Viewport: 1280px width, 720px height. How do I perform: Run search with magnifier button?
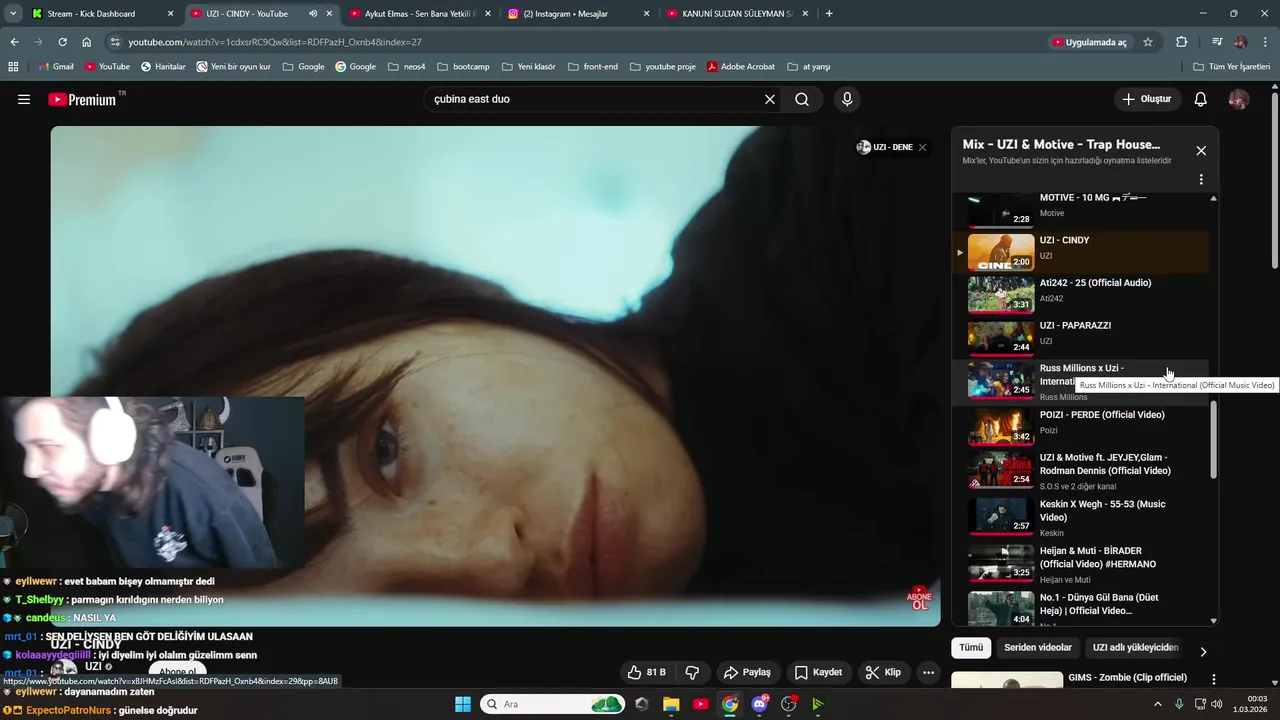click(802, 99)
